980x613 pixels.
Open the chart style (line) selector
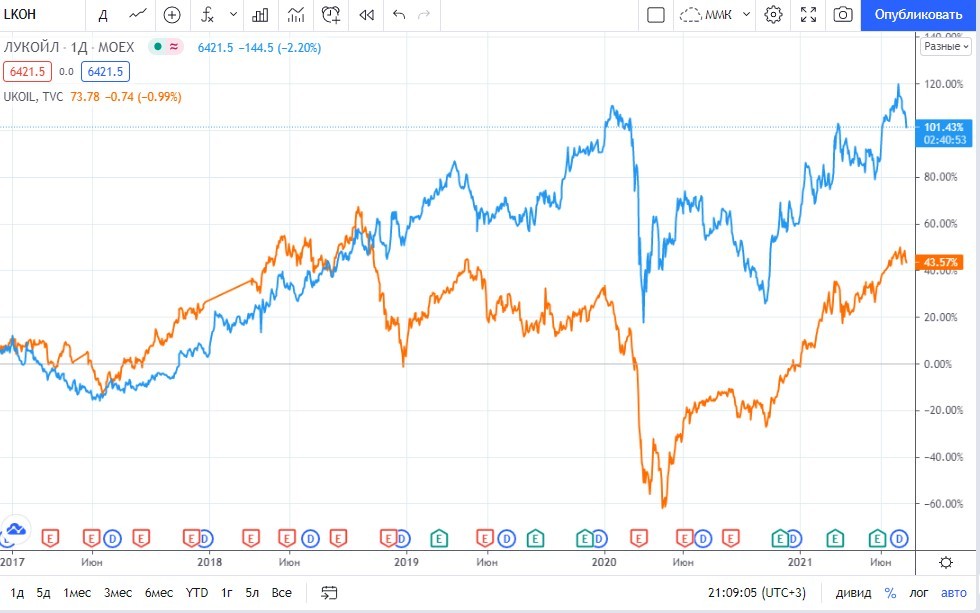point(138,15)
